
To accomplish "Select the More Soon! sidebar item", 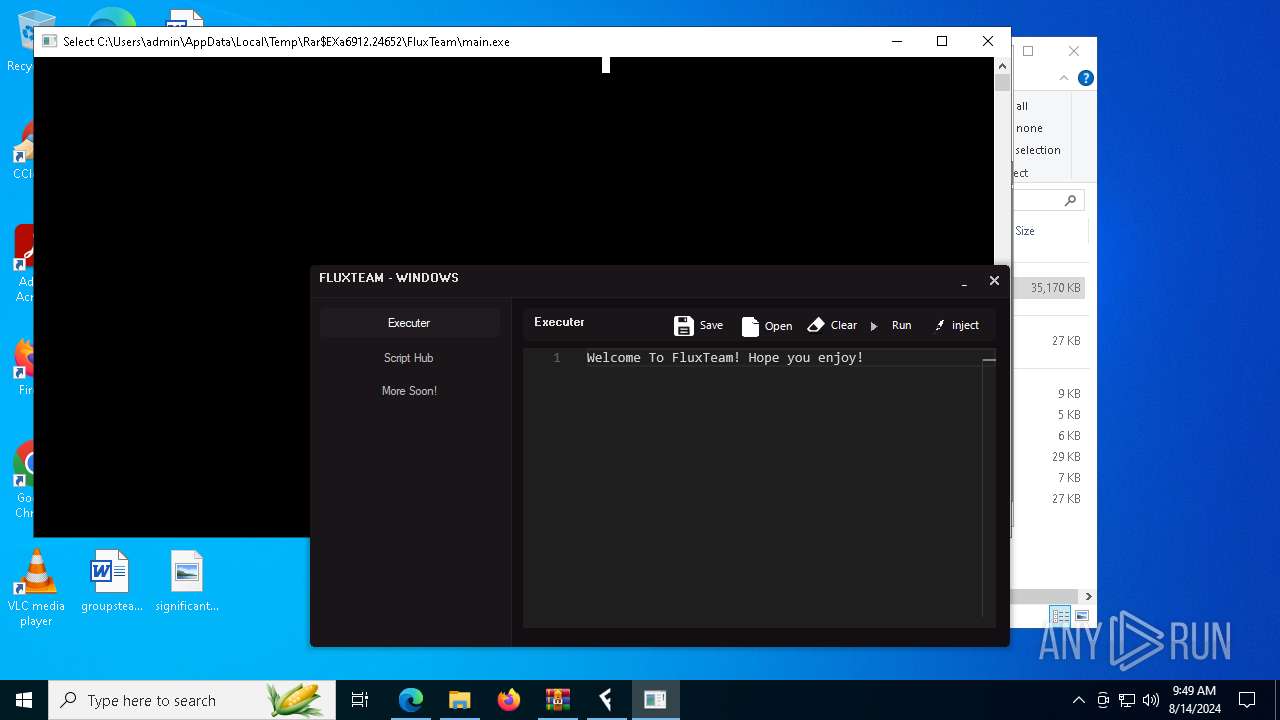I will pyautogui.click(x=409, y=391).
